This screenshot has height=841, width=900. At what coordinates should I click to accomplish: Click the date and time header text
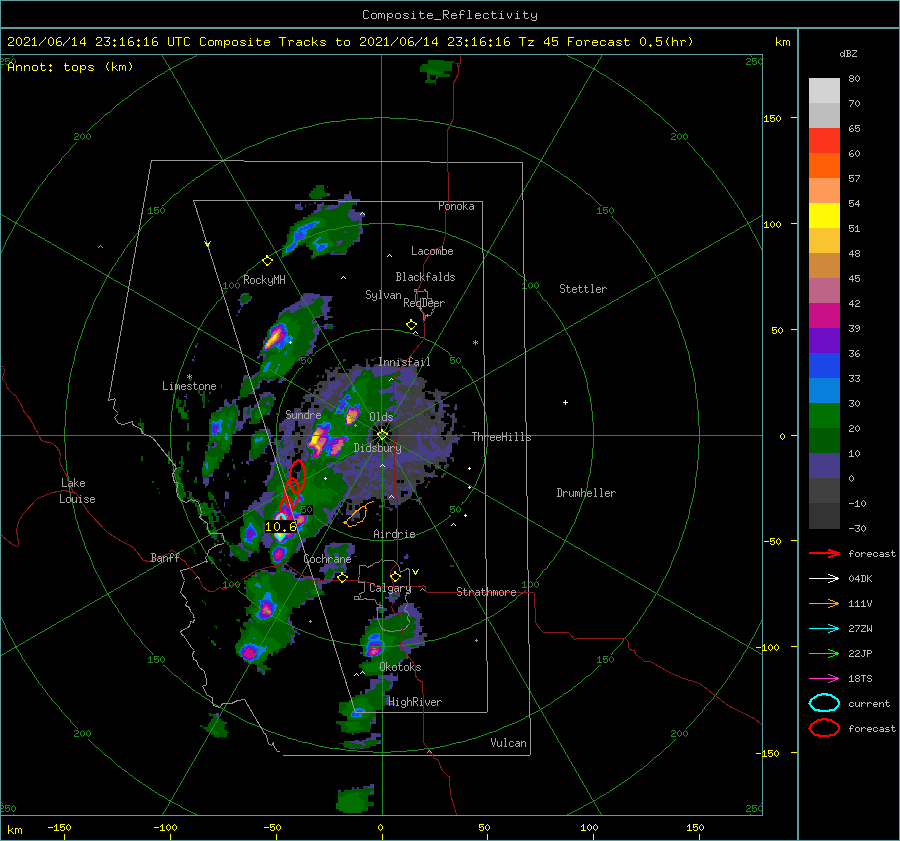point(350,42)
